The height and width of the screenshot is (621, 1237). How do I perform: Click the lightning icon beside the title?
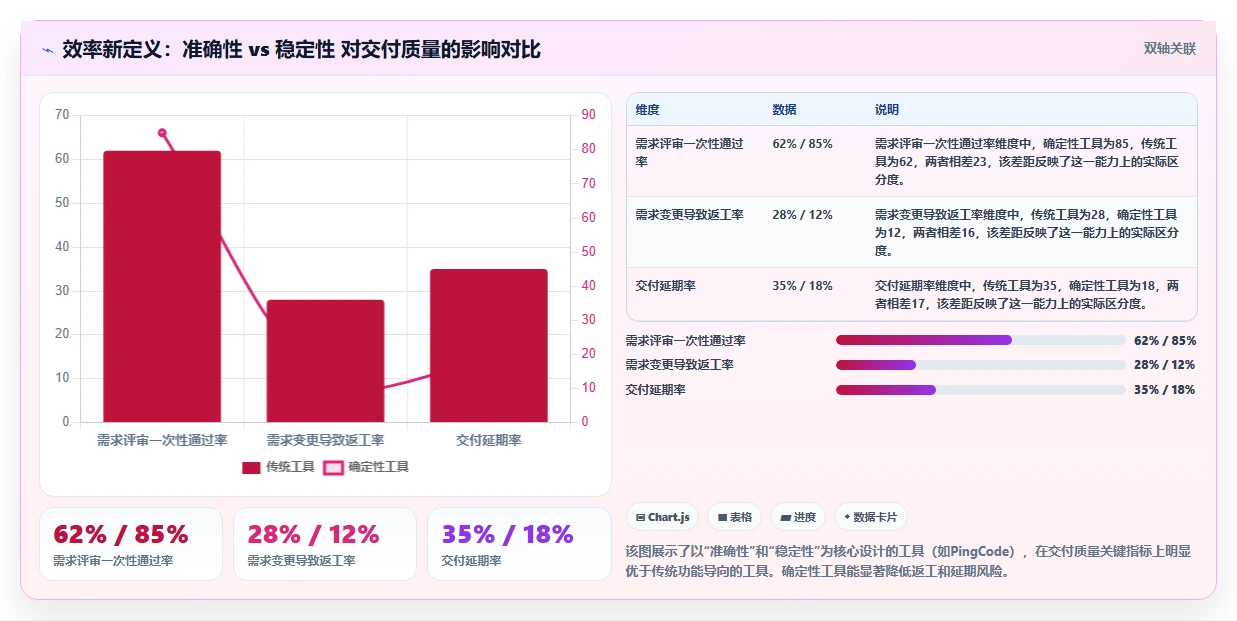(x=47, y=50)
